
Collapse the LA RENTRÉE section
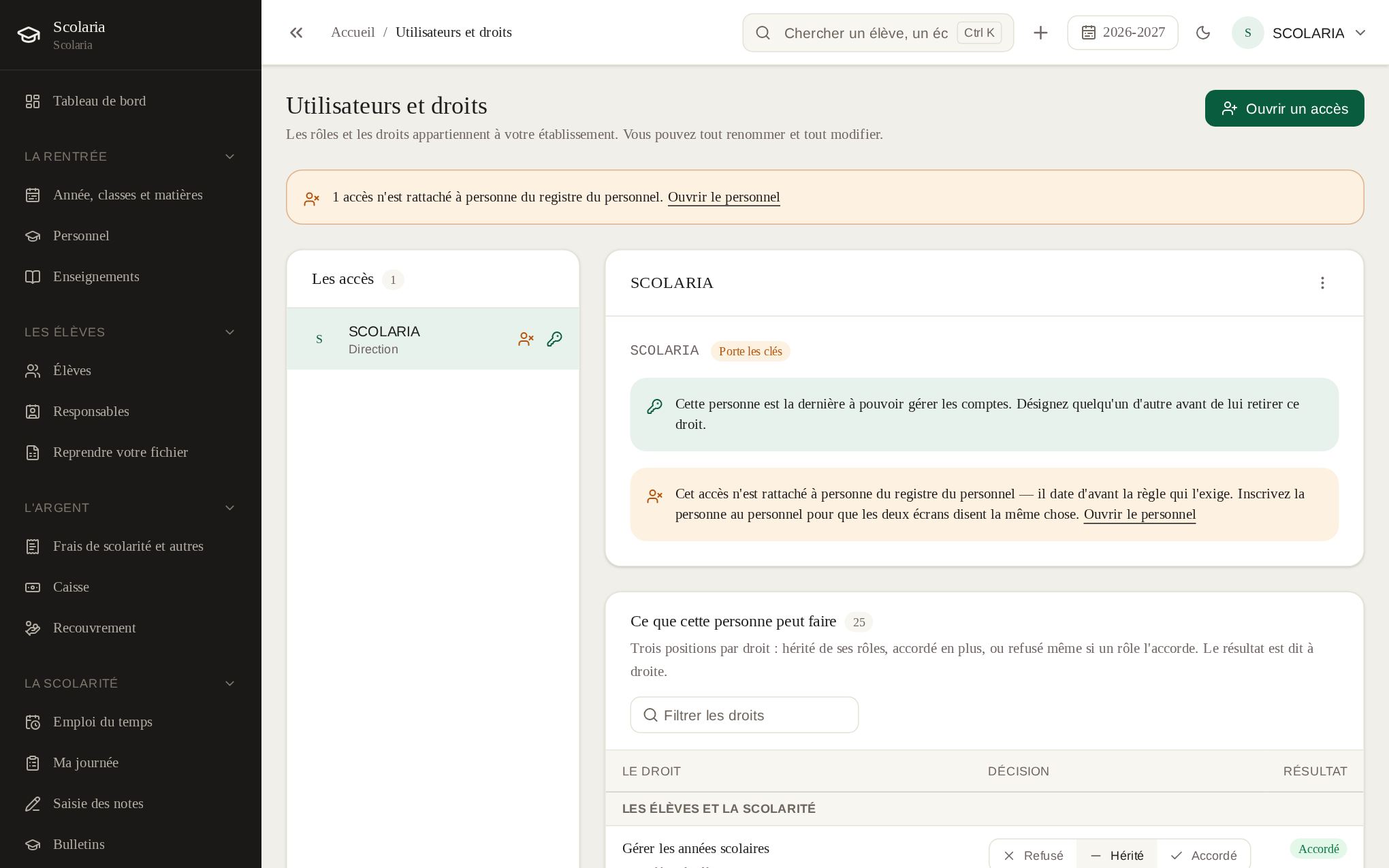pyautogui.click(x=131, y=157)
